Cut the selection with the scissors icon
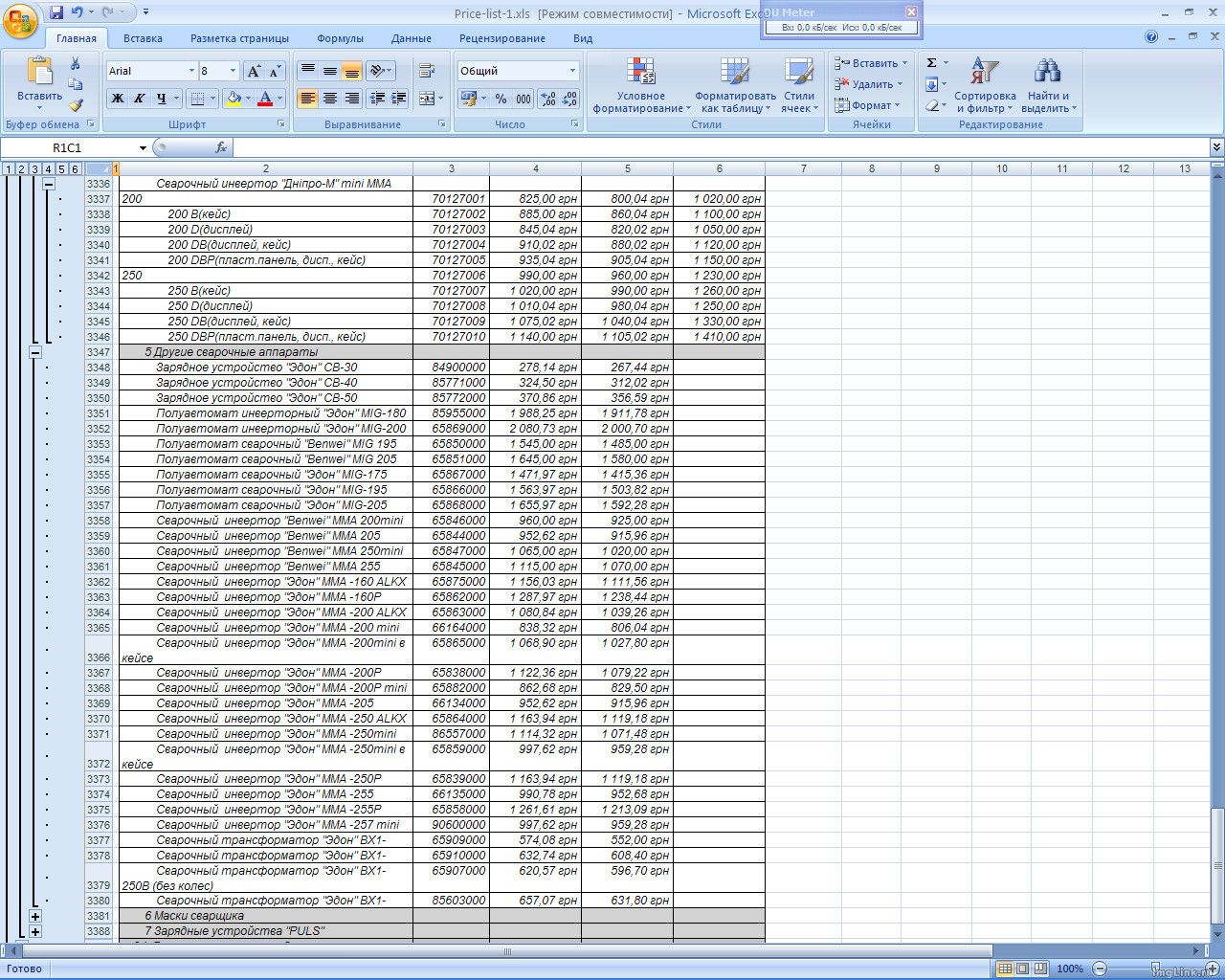This screenshot has height=980, width=1225. click(76, 63)
